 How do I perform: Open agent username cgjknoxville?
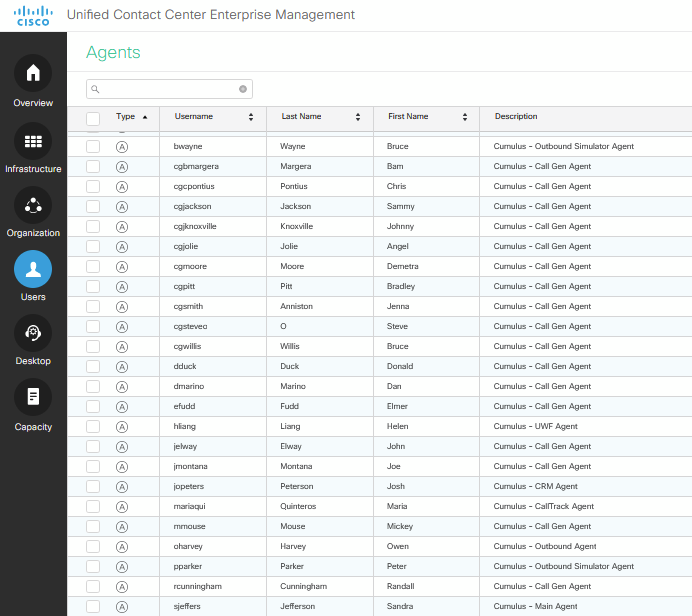pyautogui.click(x=195, y=226)
